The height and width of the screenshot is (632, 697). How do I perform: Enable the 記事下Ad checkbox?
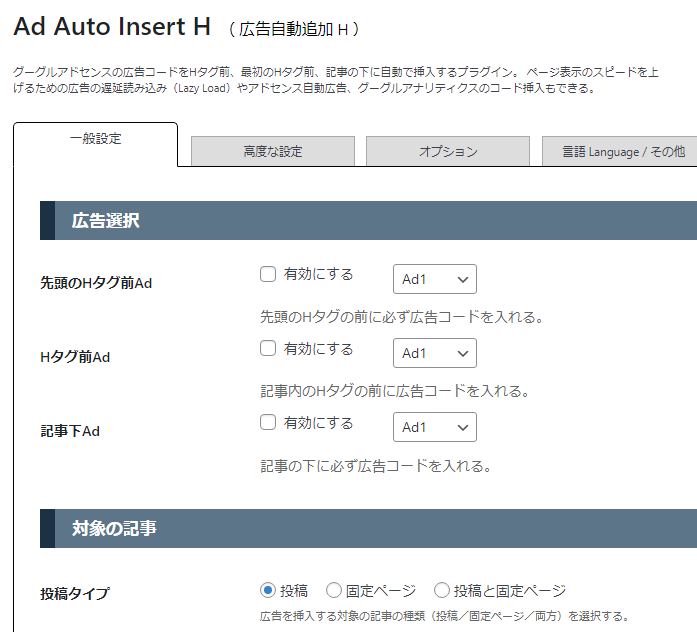[268, 422]
